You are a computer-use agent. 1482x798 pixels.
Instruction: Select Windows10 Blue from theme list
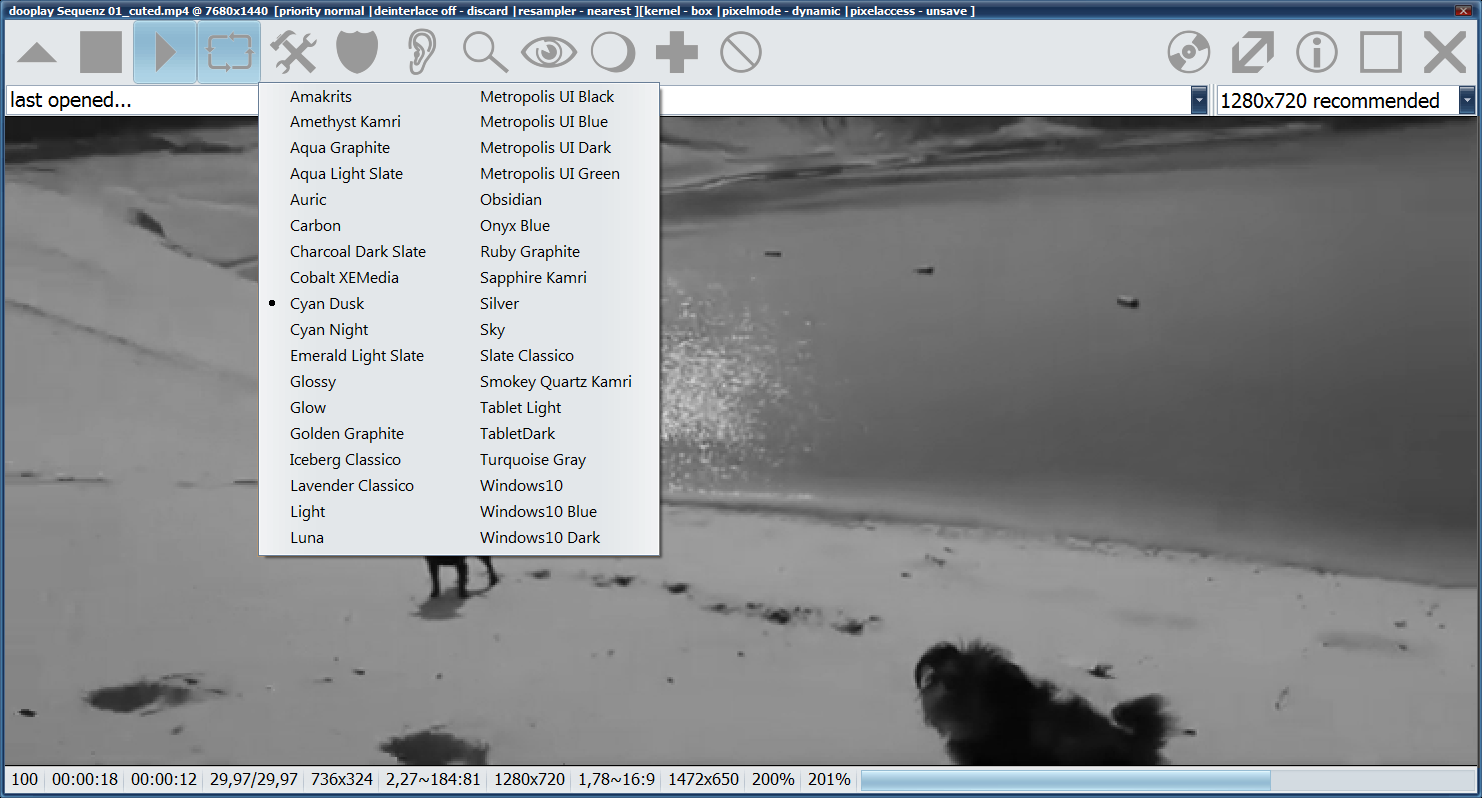coord(538,512)
